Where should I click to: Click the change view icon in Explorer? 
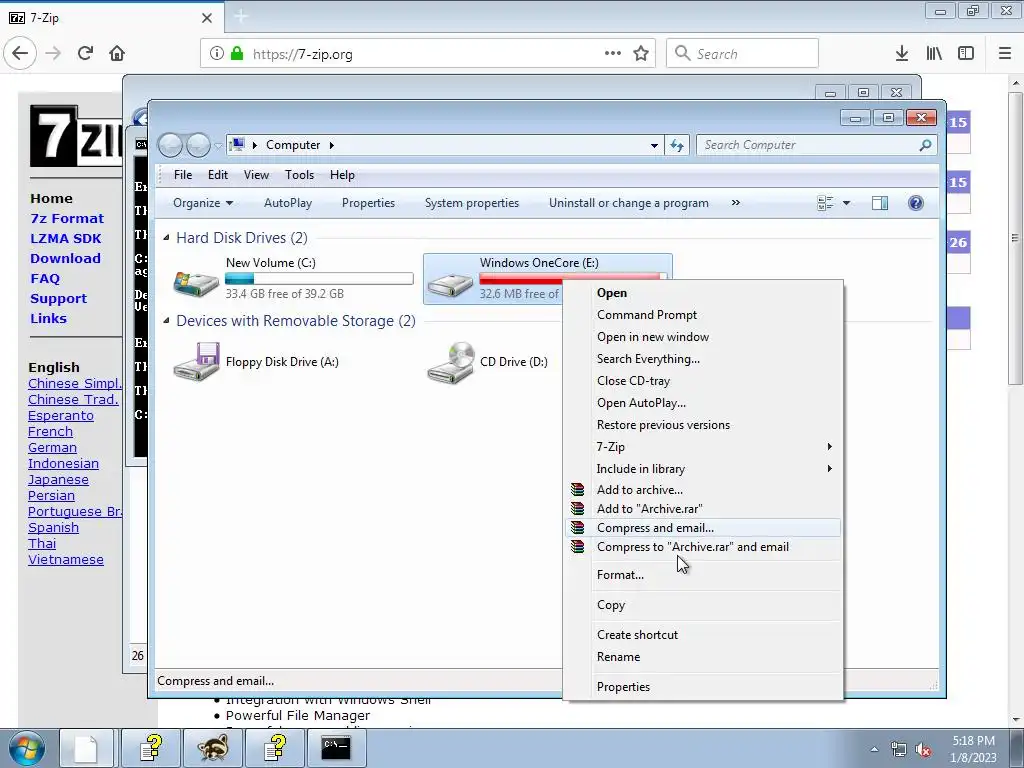tap(825, 203)
